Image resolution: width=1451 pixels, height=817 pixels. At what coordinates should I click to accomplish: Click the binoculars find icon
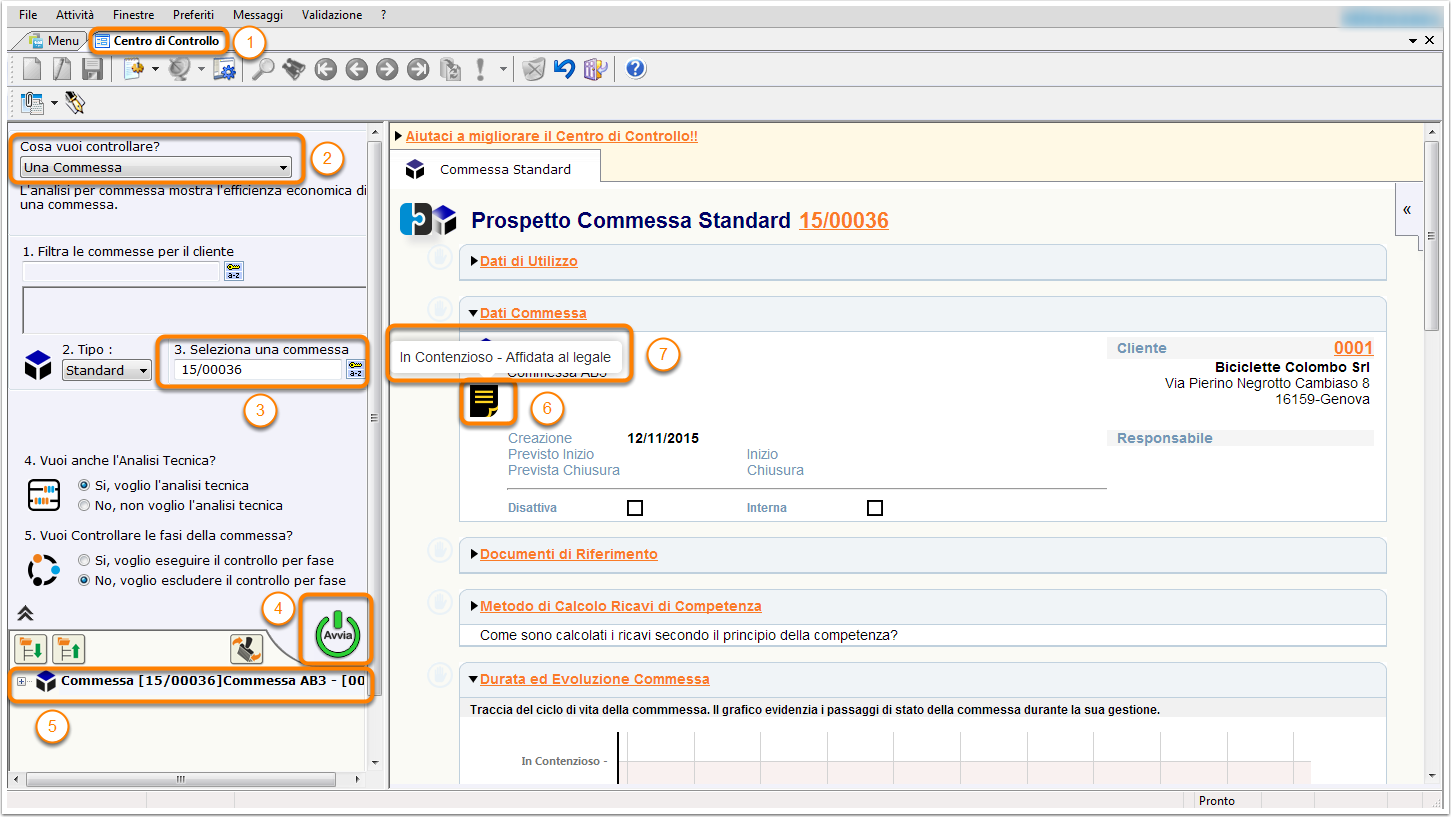(x=293, y=69)
